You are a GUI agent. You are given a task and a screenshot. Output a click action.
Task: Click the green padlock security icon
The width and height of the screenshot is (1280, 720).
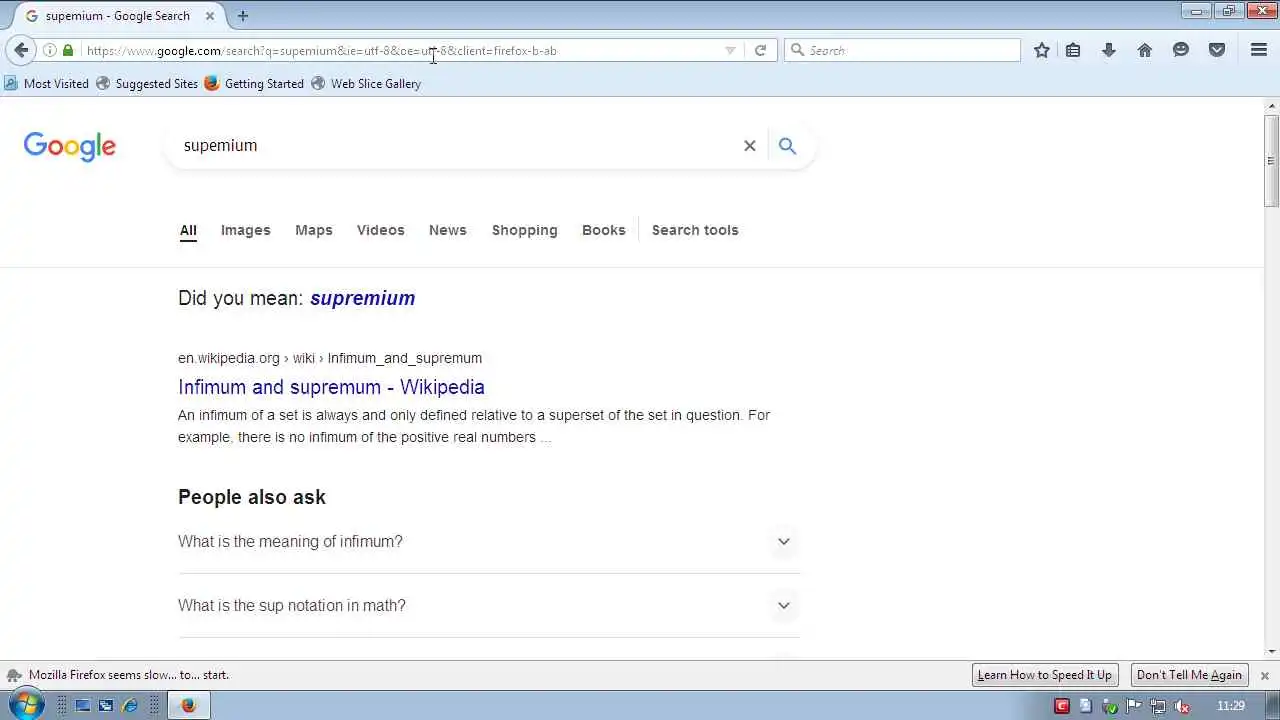[x=68, y=50]
